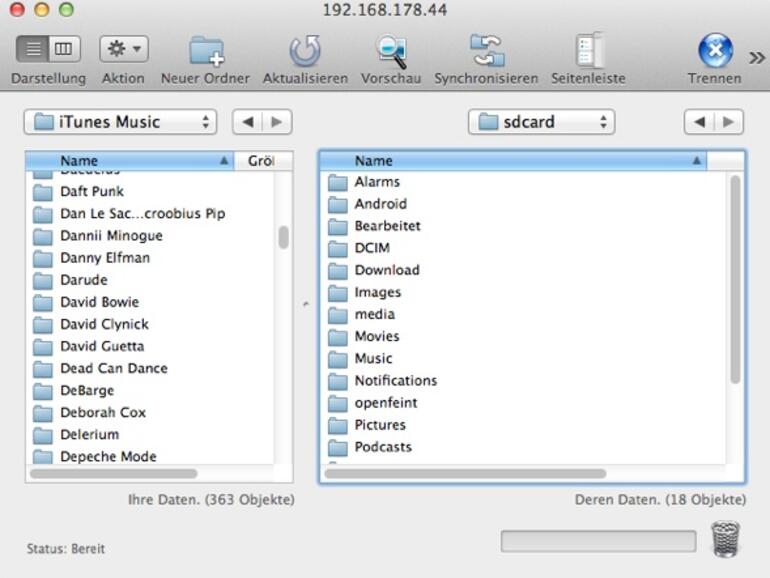Select the Dannii Minogue folder

point(149,236)
